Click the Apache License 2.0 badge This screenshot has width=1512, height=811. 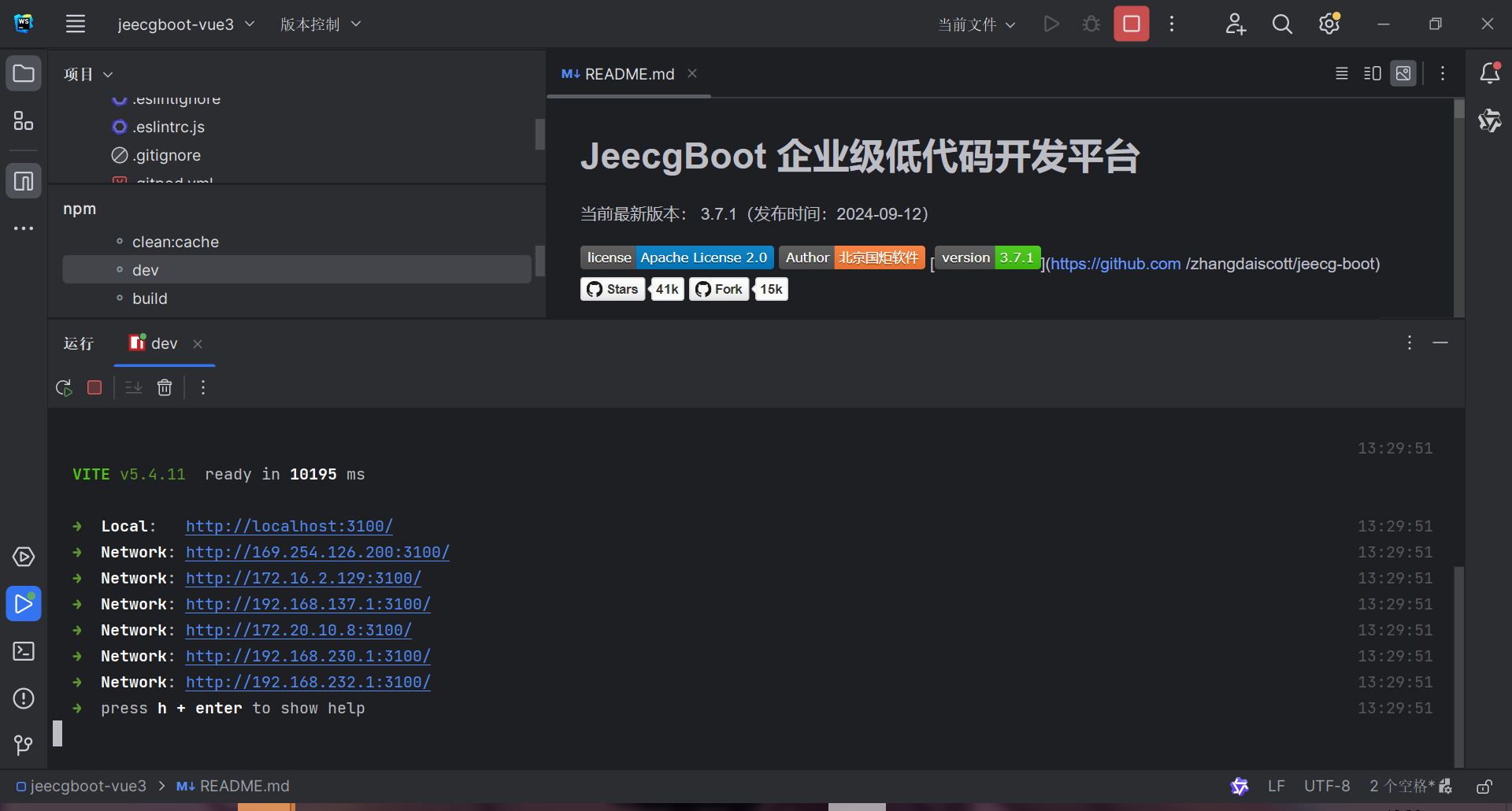coord(677,257)
